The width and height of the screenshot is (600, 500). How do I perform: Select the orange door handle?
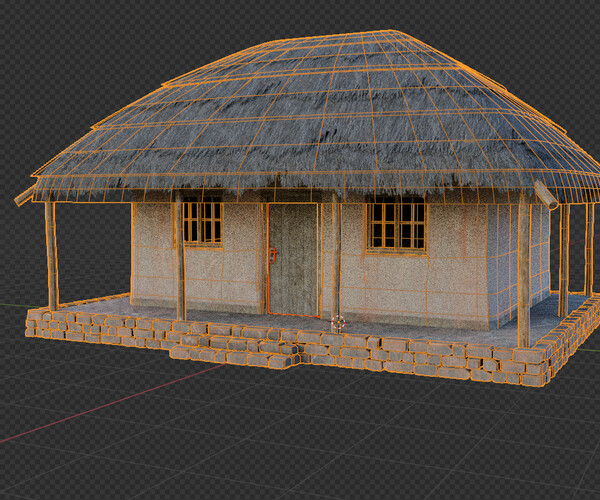(x=273, y=255)
